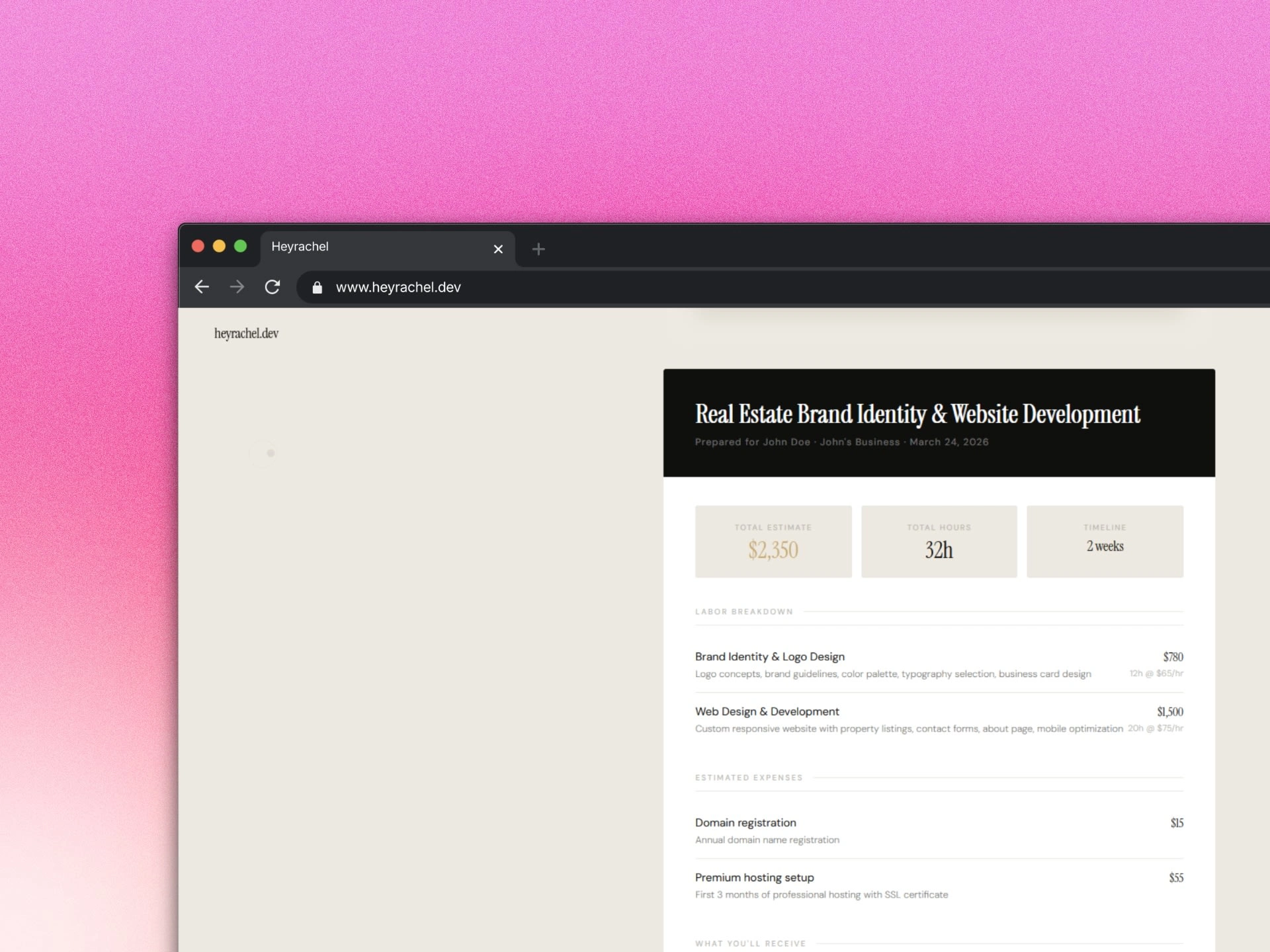Click the green fullscreen window button

pos(240,247)
